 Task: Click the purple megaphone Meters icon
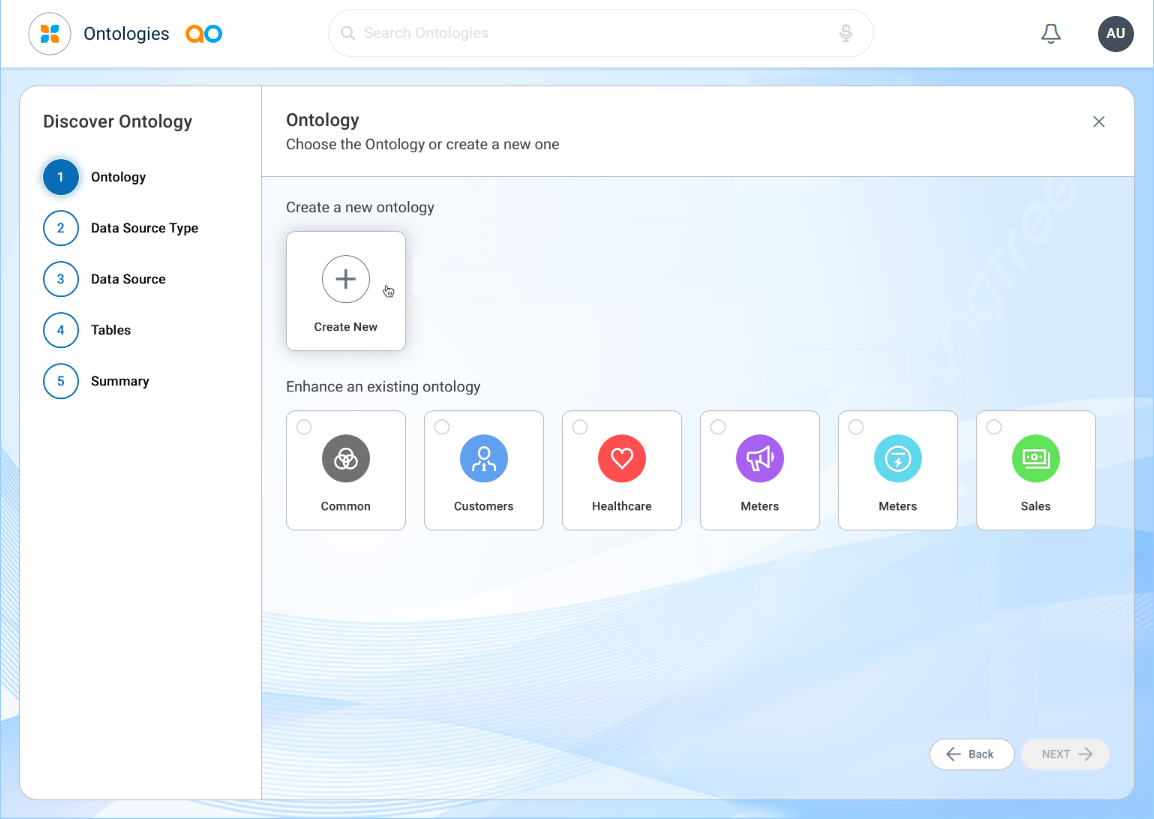tap(760, 459)
